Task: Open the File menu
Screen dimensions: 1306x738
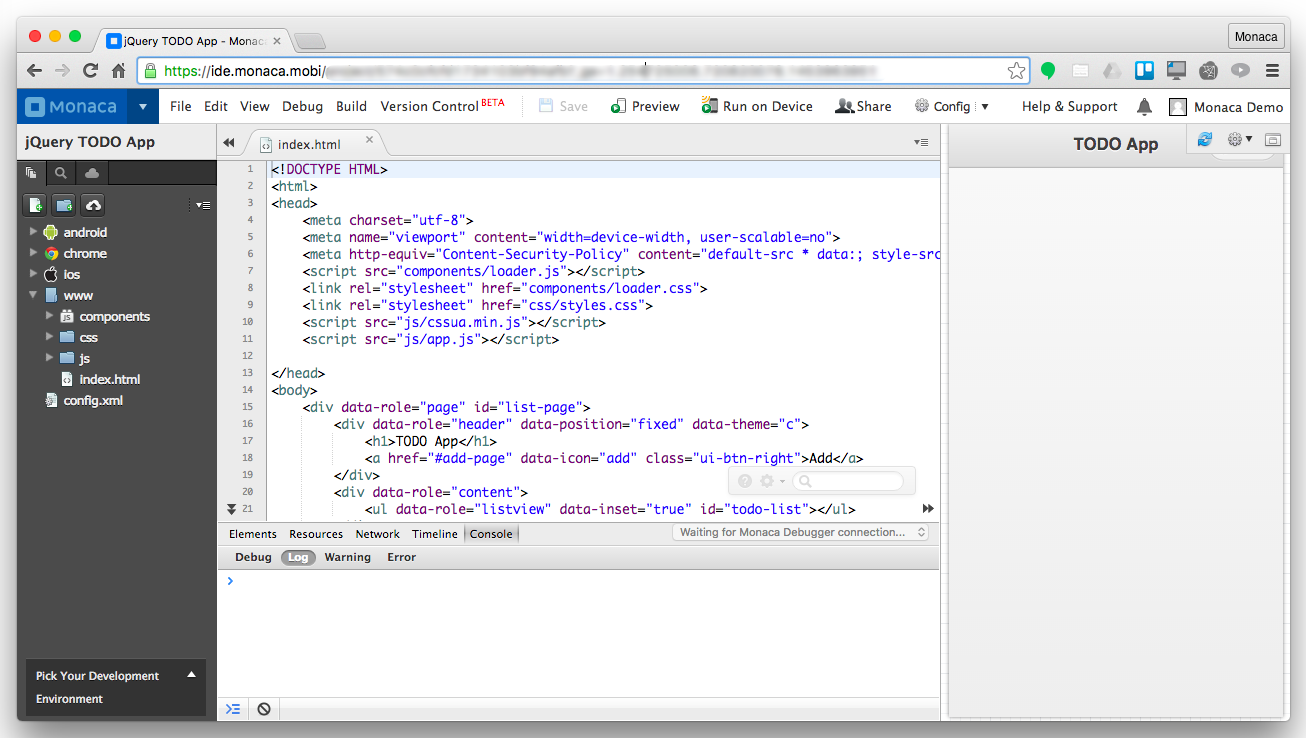Action: pyautogui.click(x=181, y=106)
